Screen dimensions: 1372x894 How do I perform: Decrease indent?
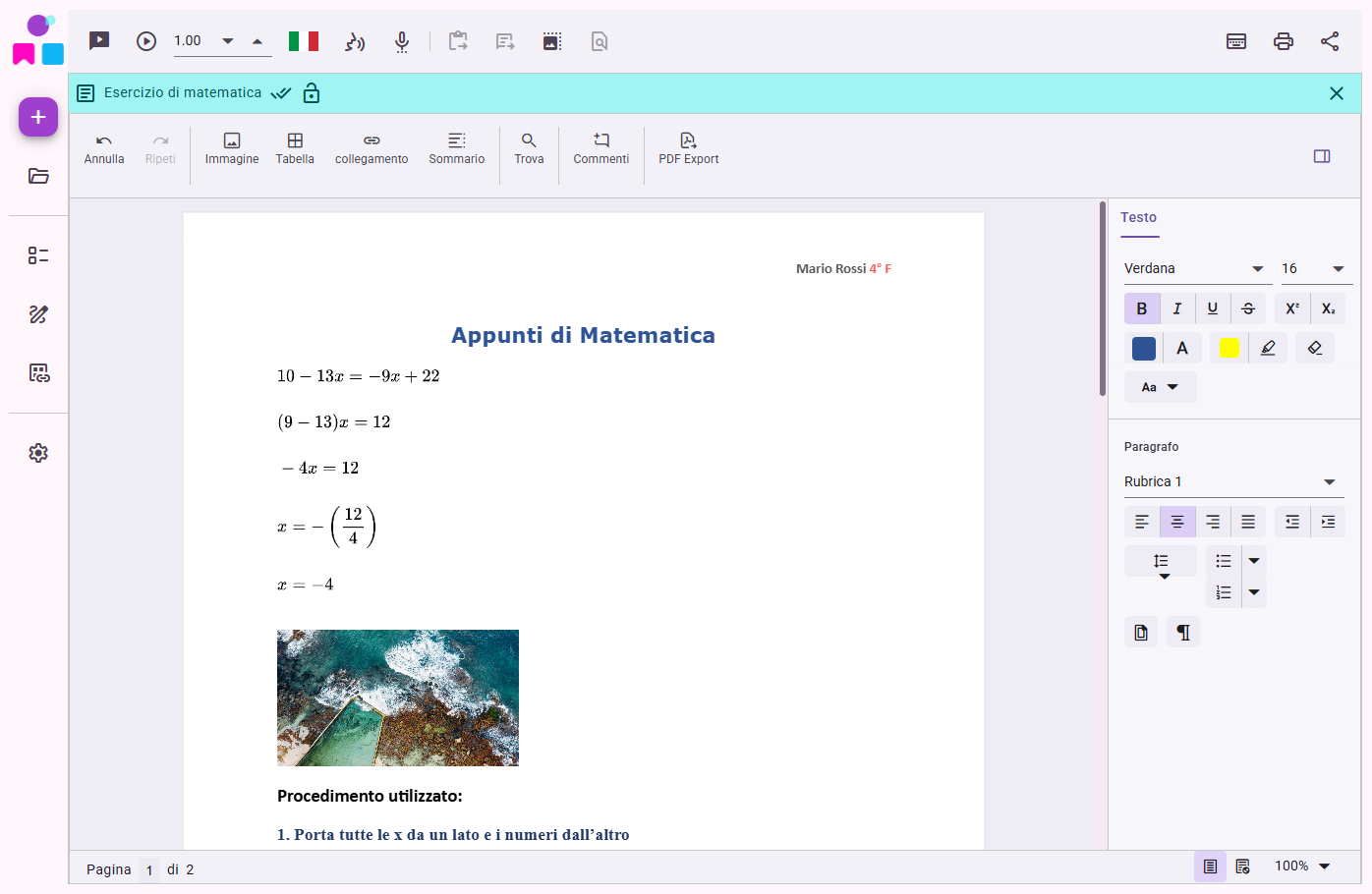tap(1292, 522)
